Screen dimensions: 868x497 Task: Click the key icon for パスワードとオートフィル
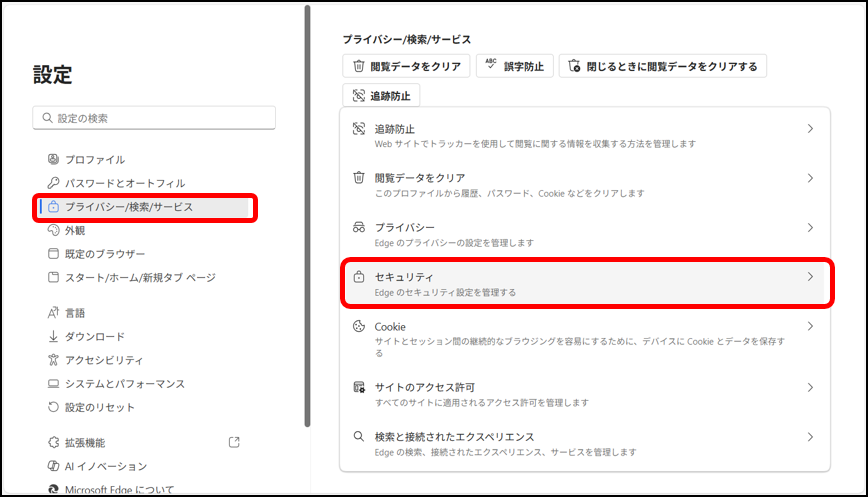tap(55, 184)
